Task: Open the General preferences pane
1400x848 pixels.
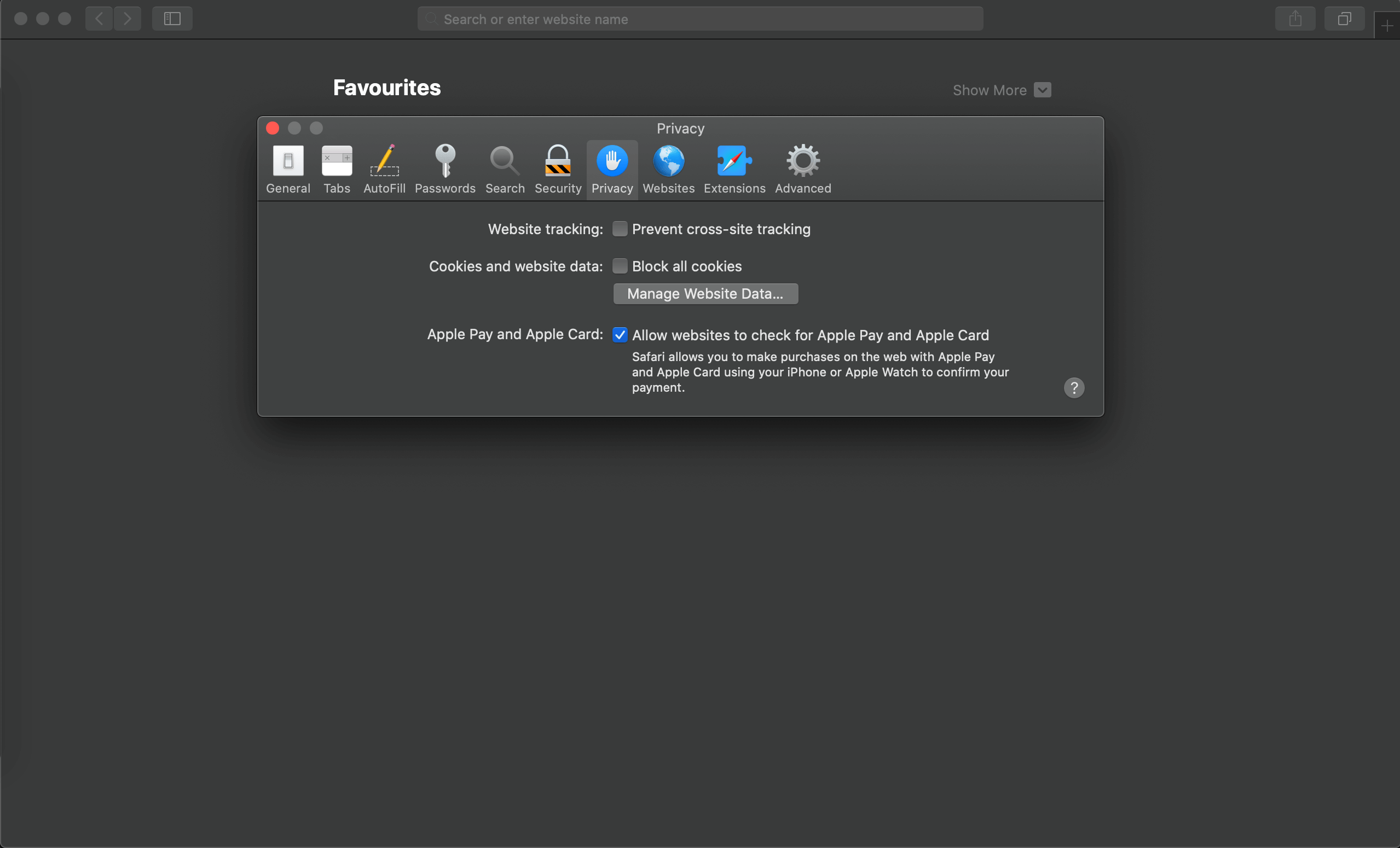Action: (x=288, y=169)
